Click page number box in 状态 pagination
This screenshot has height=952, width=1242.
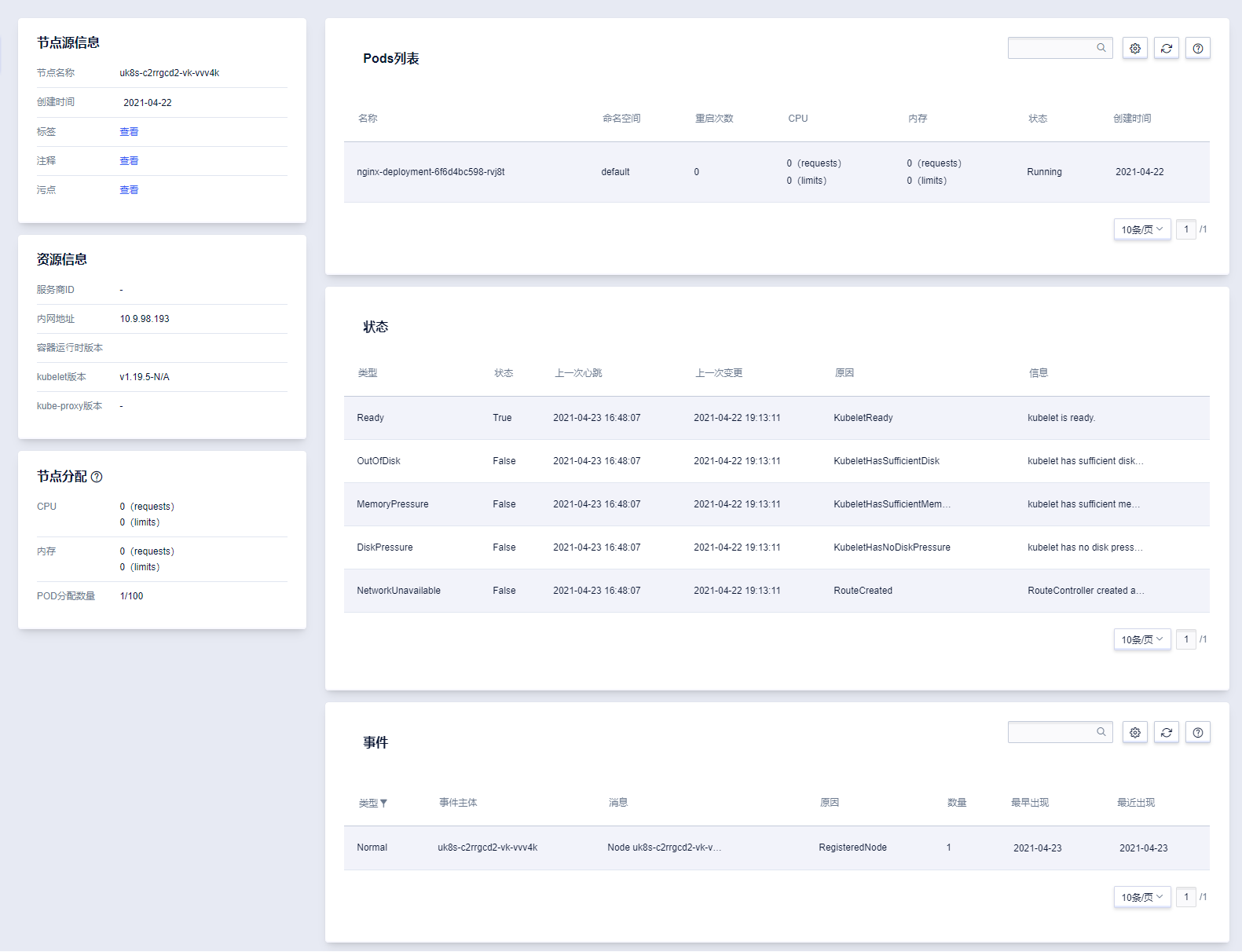click(x=1186, y=639)
